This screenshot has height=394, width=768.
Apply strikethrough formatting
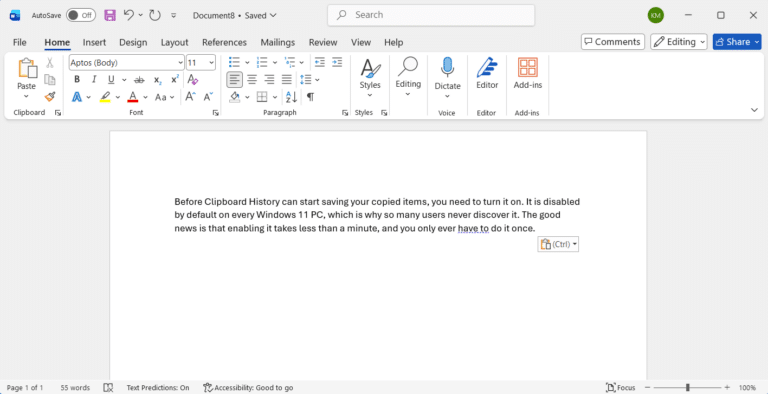(x=139, y=80)
